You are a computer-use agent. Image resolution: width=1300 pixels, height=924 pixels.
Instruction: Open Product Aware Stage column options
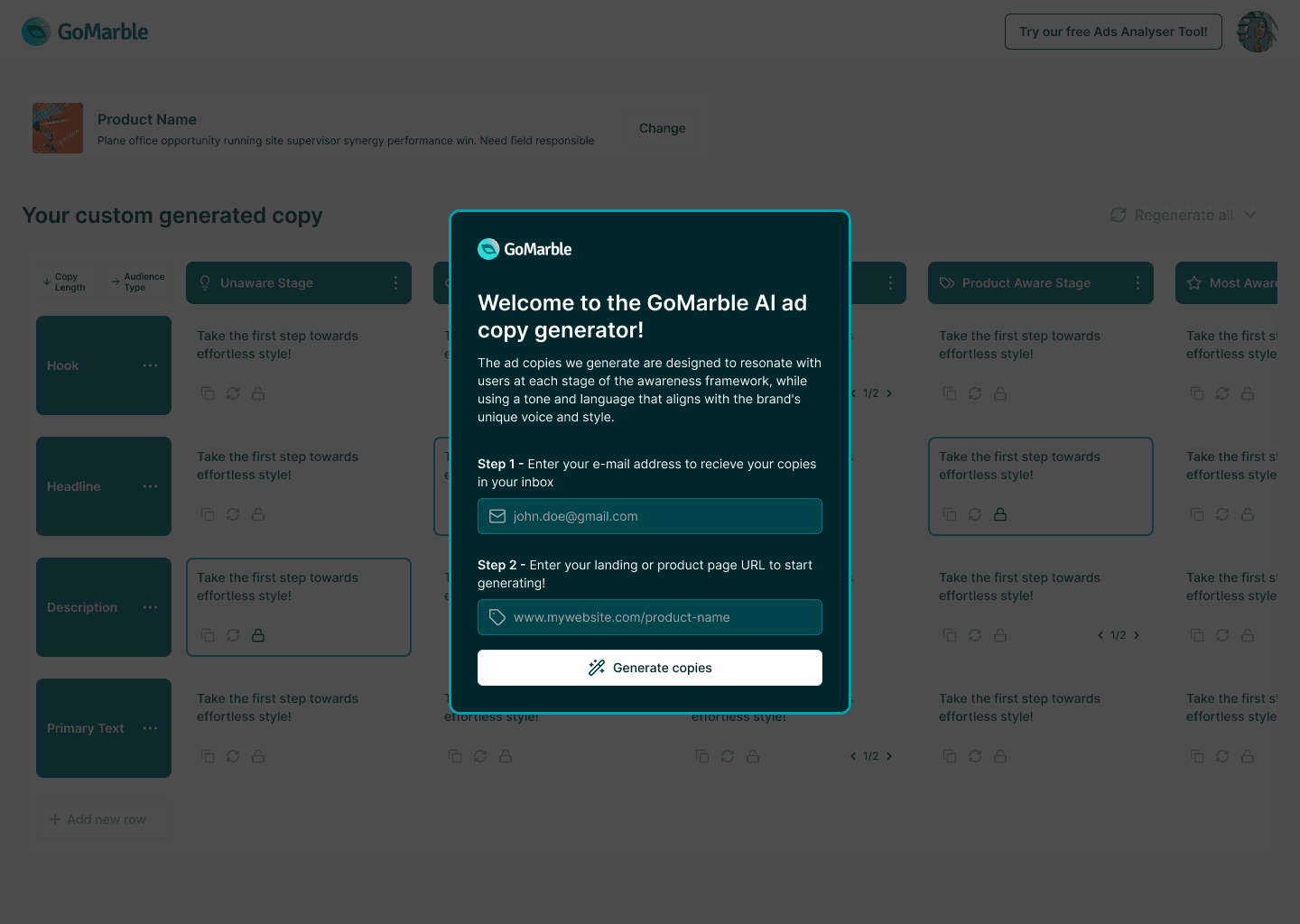click(x=1137, y=283)
